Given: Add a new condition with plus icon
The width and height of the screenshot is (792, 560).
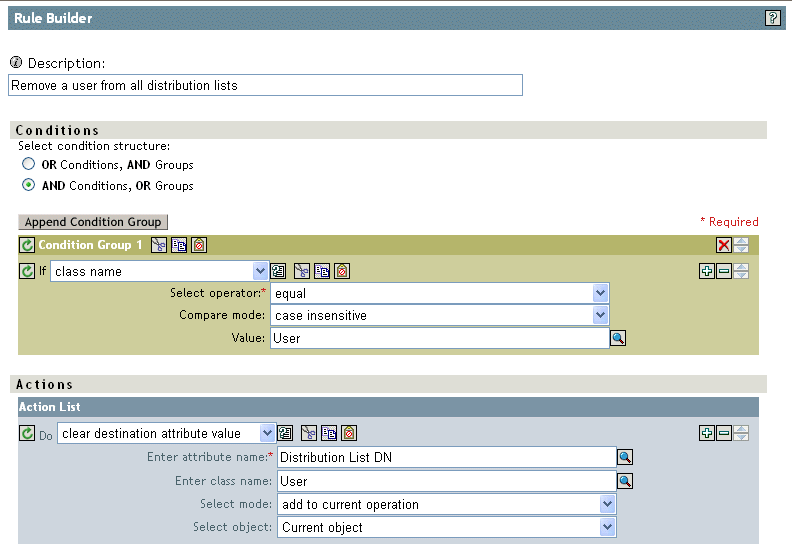Looking at the screenshot, I should pyautogui.click(x=707, y=271).
